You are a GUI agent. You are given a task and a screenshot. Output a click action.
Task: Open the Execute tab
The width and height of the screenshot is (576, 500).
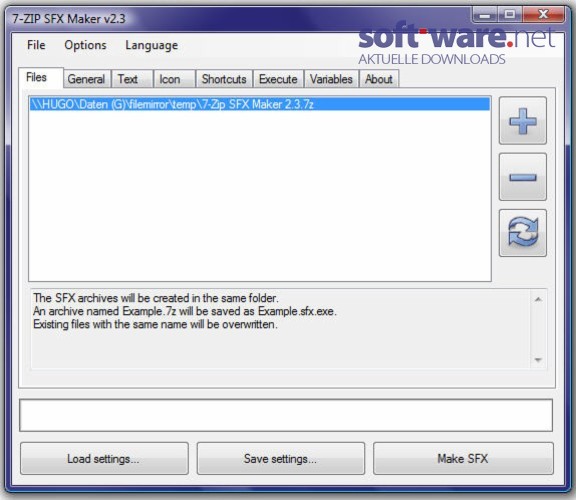coord(278,79)
